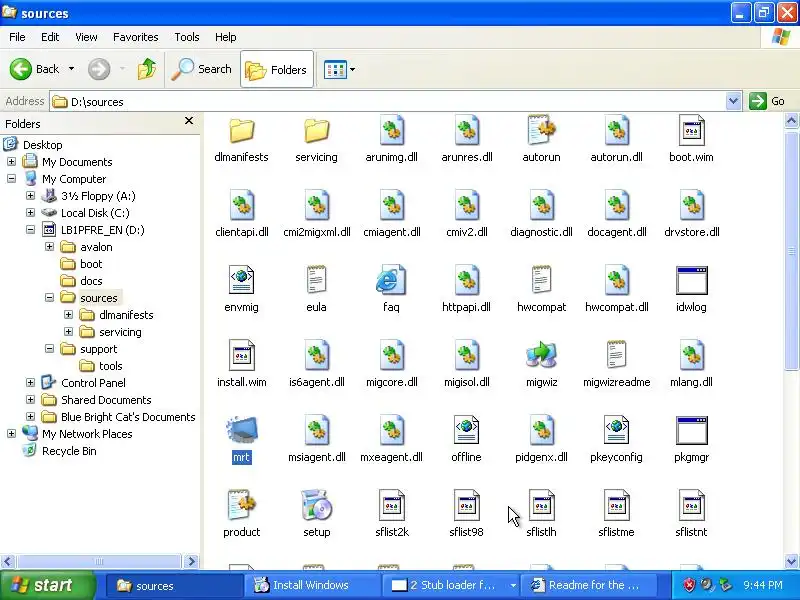Viewport: 800px width, 600px height.
Task: Select the eula text file icon
Action: (316, 279)
